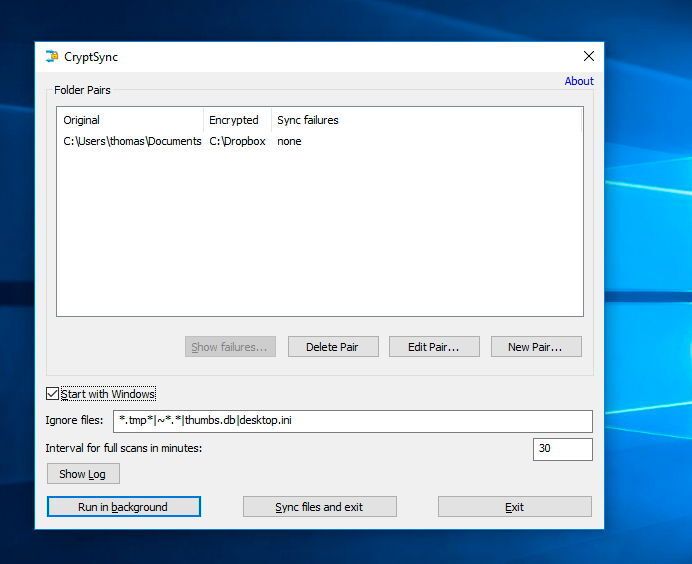692x564 pixels.
Task: Click the C:\Dropbox encrypted folder cell
Action: (236, 142)
